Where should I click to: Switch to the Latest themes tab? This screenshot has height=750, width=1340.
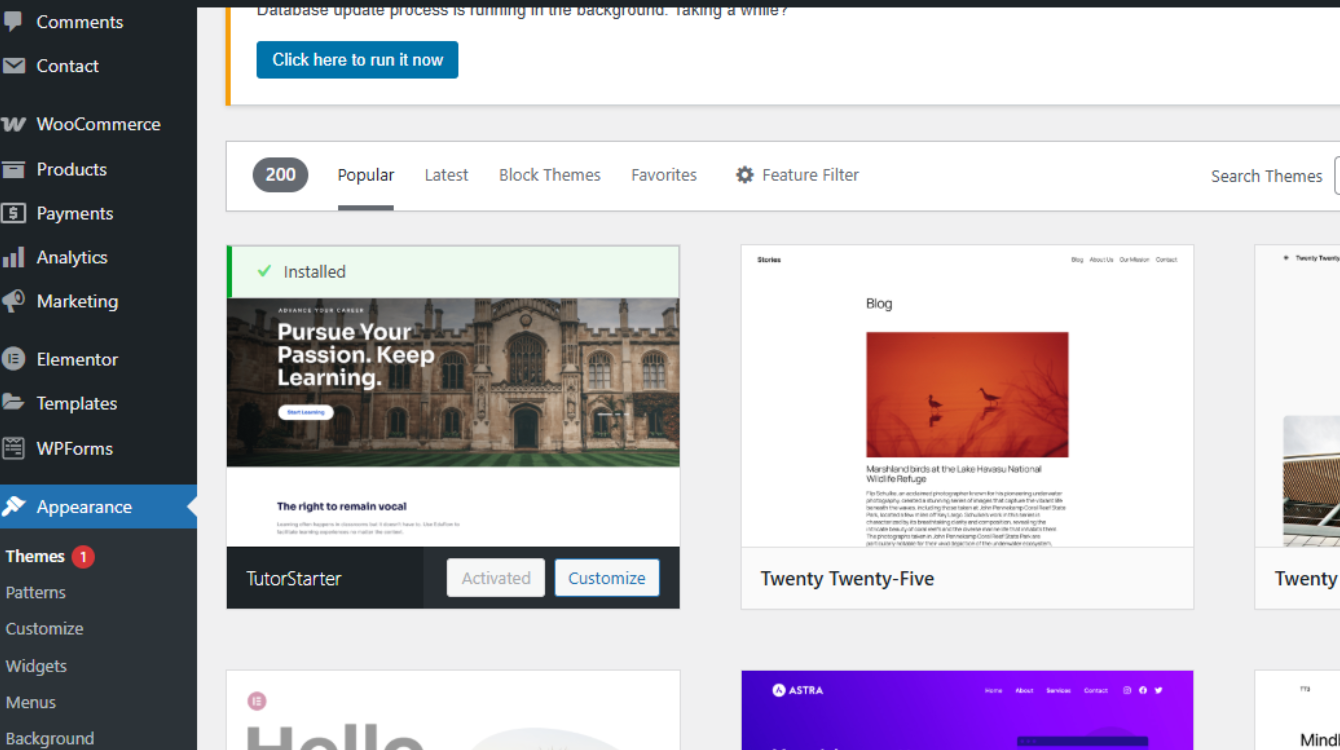point(446,175)
